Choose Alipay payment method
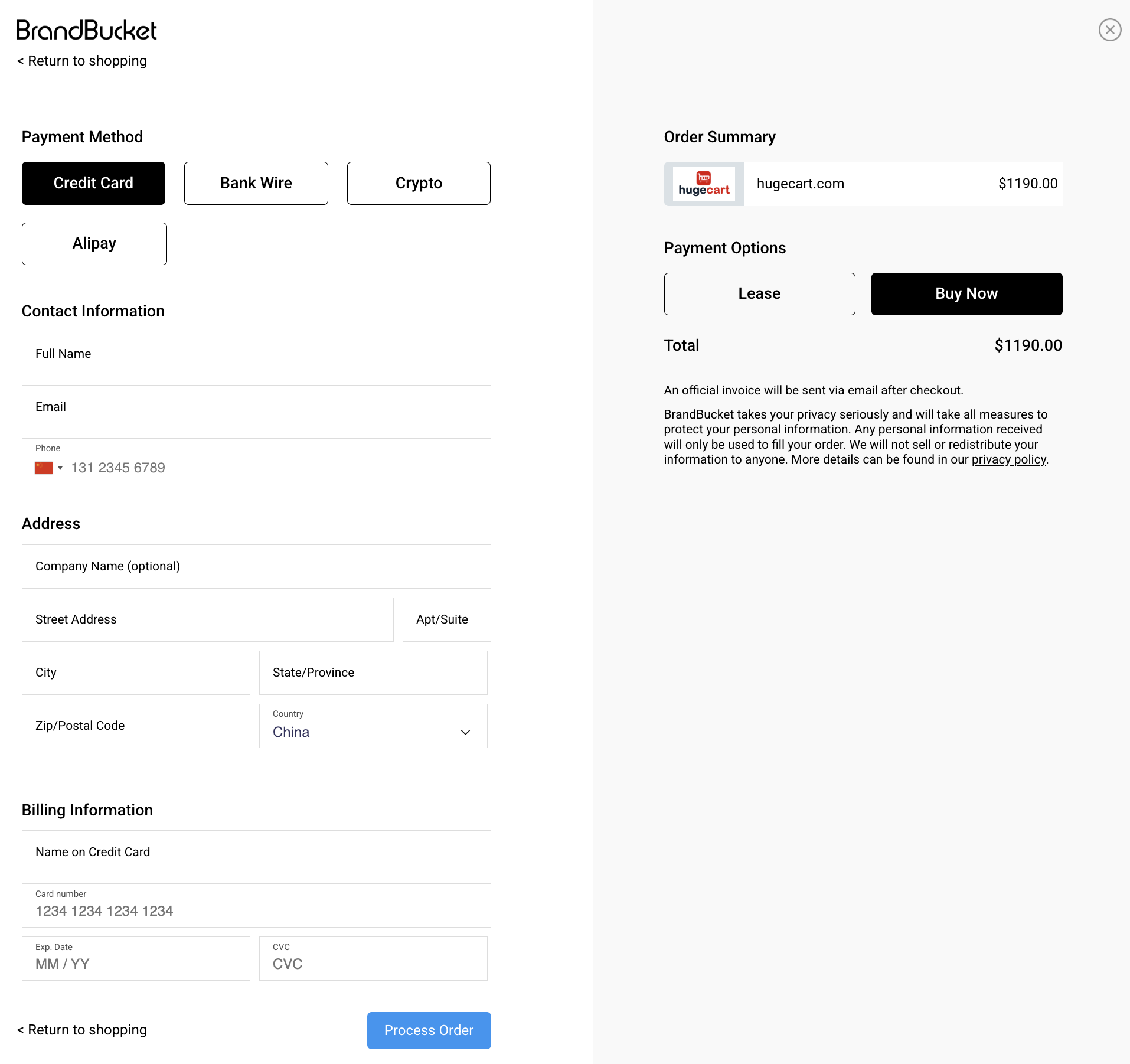This screenshot has width=1130, height=1064. pyautogui.click(x=94, y=244)
